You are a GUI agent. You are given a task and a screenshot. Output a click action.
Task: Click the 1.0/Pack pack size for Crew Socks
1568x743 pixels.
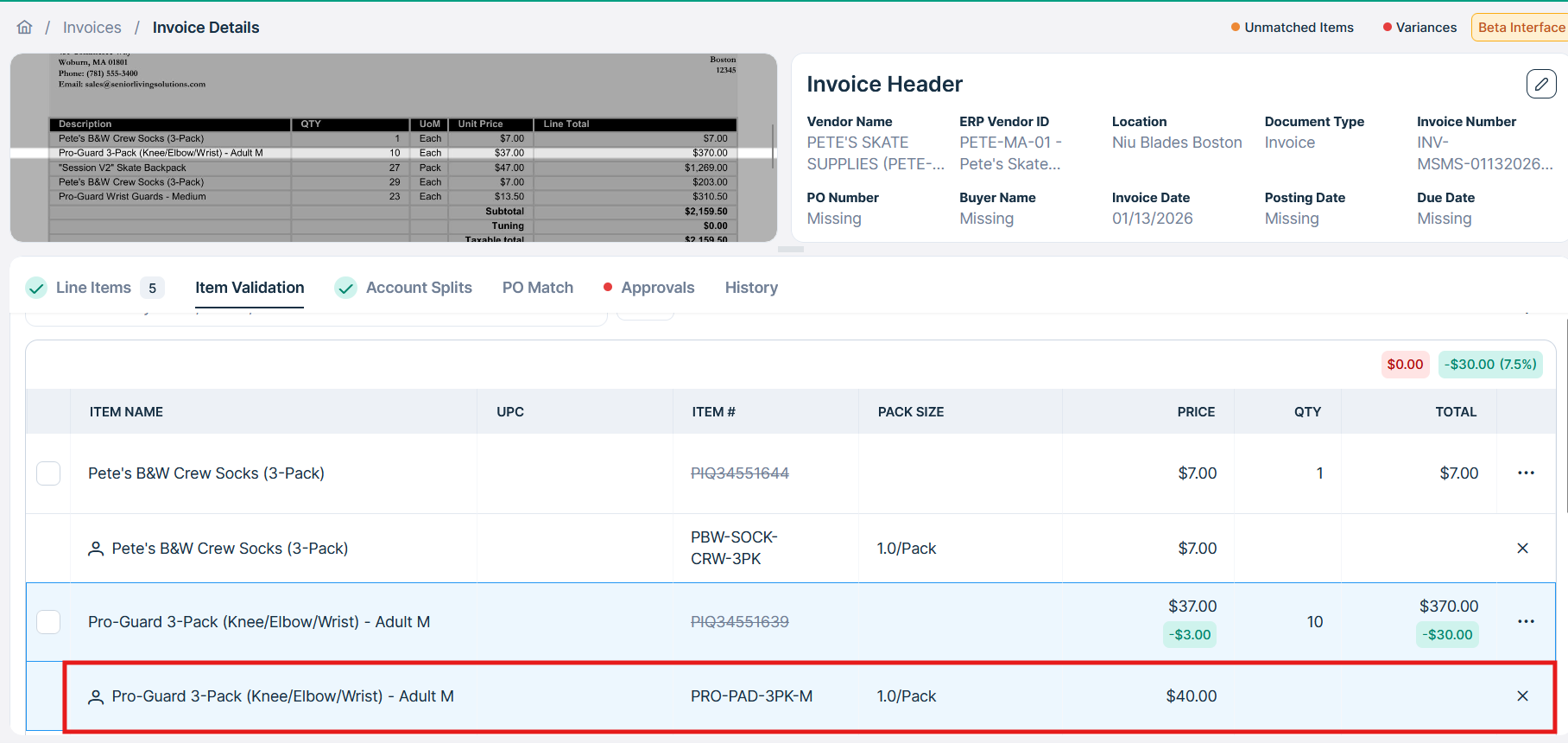coord(907,549)
